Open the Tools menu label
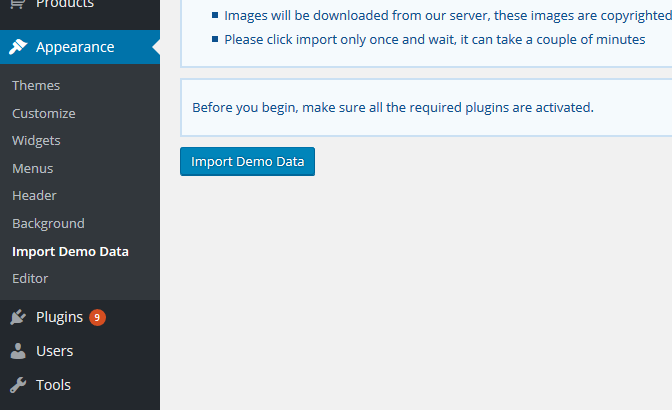Viewport: 672px width, 410px height. pyautogui.click(x=53, y=385)
